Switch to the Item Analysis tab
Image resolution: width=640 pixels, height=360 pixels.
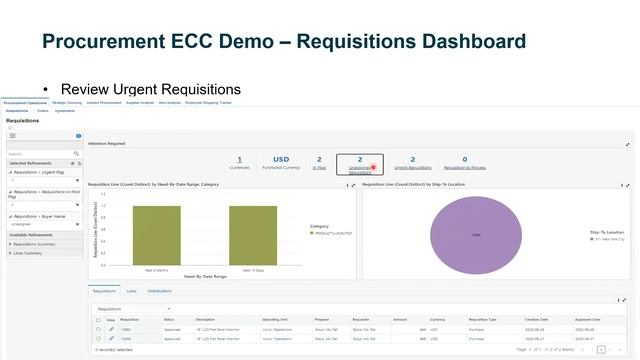click(x=169, y=103)
